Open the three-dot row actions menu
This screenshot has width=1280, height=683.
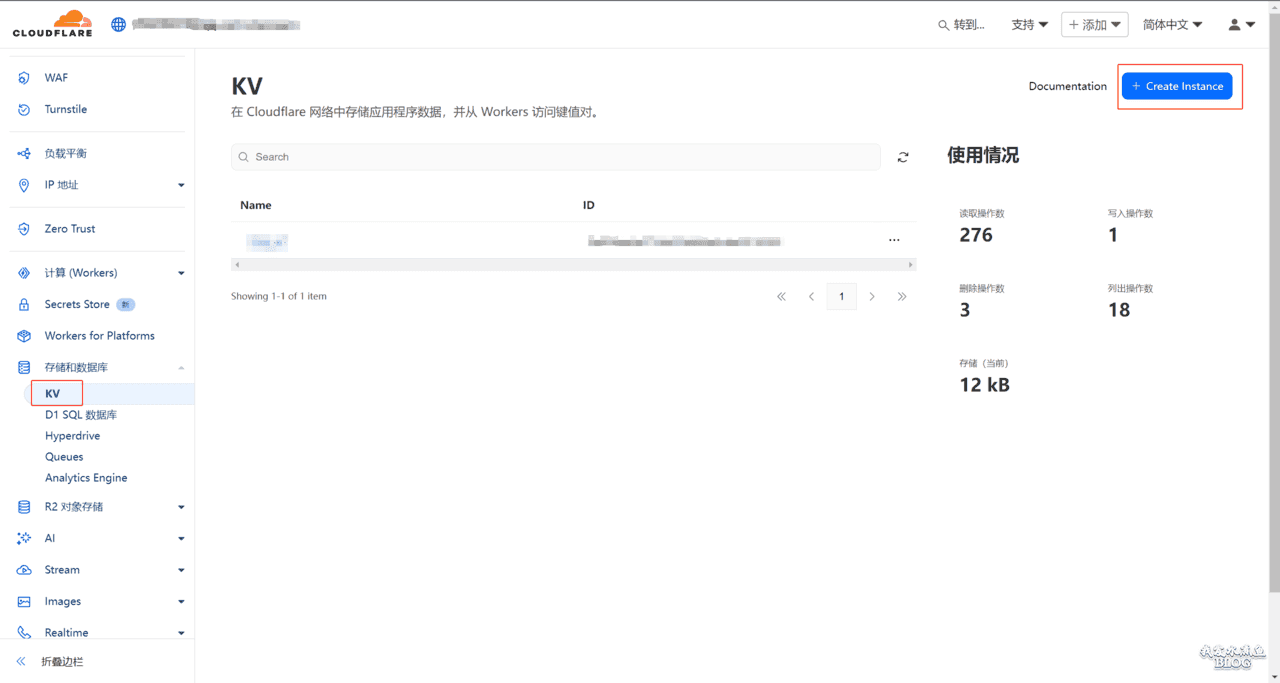(894, 241)
